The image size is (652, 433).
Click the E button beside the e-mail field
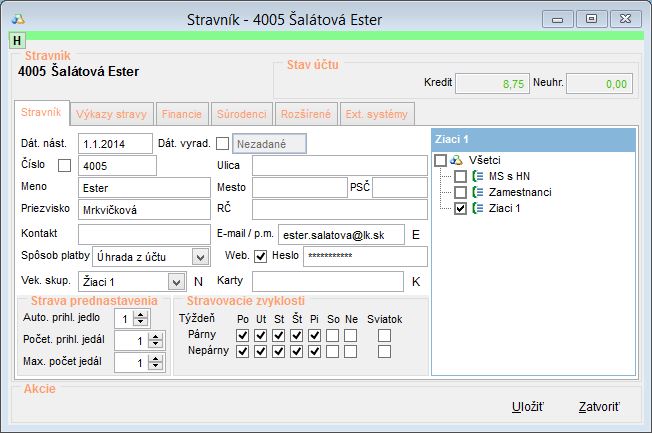(x=415, y=234)
